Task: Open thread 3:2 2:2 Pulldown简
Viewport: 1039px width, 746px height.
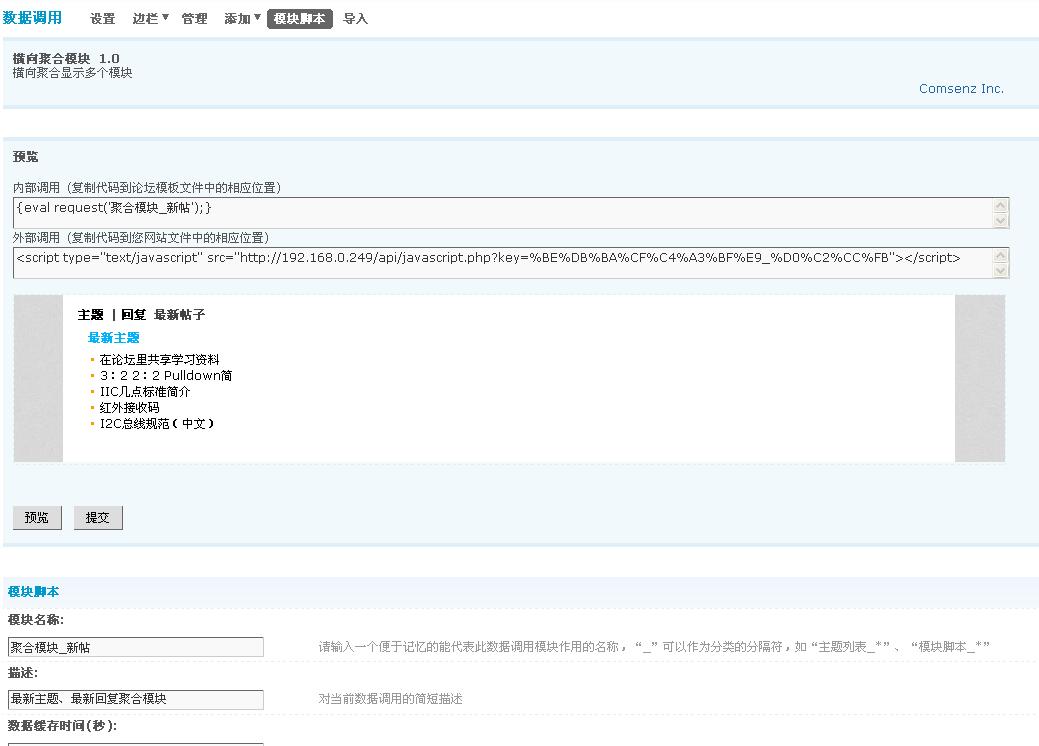Action: tap(166, 376)
